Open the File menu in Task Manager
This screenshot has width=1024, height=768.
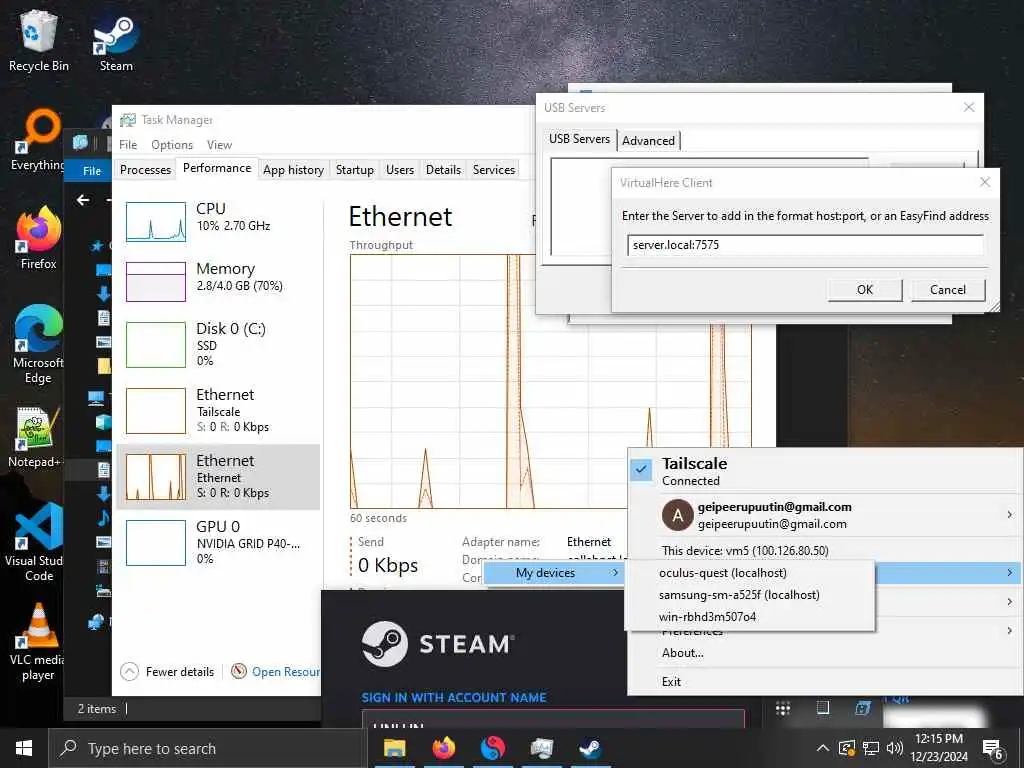click(x=128, y=145)
